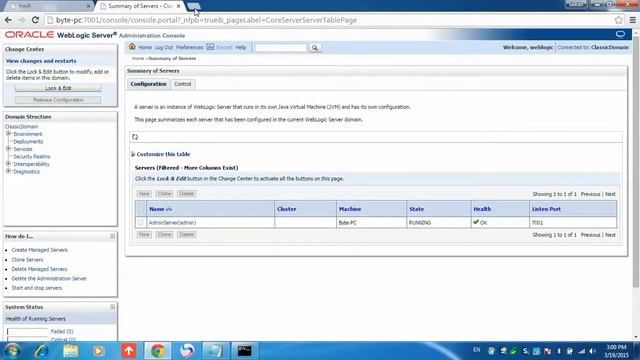
Task: Click the top Next pagination link
Action: click(x=610, y=194)
